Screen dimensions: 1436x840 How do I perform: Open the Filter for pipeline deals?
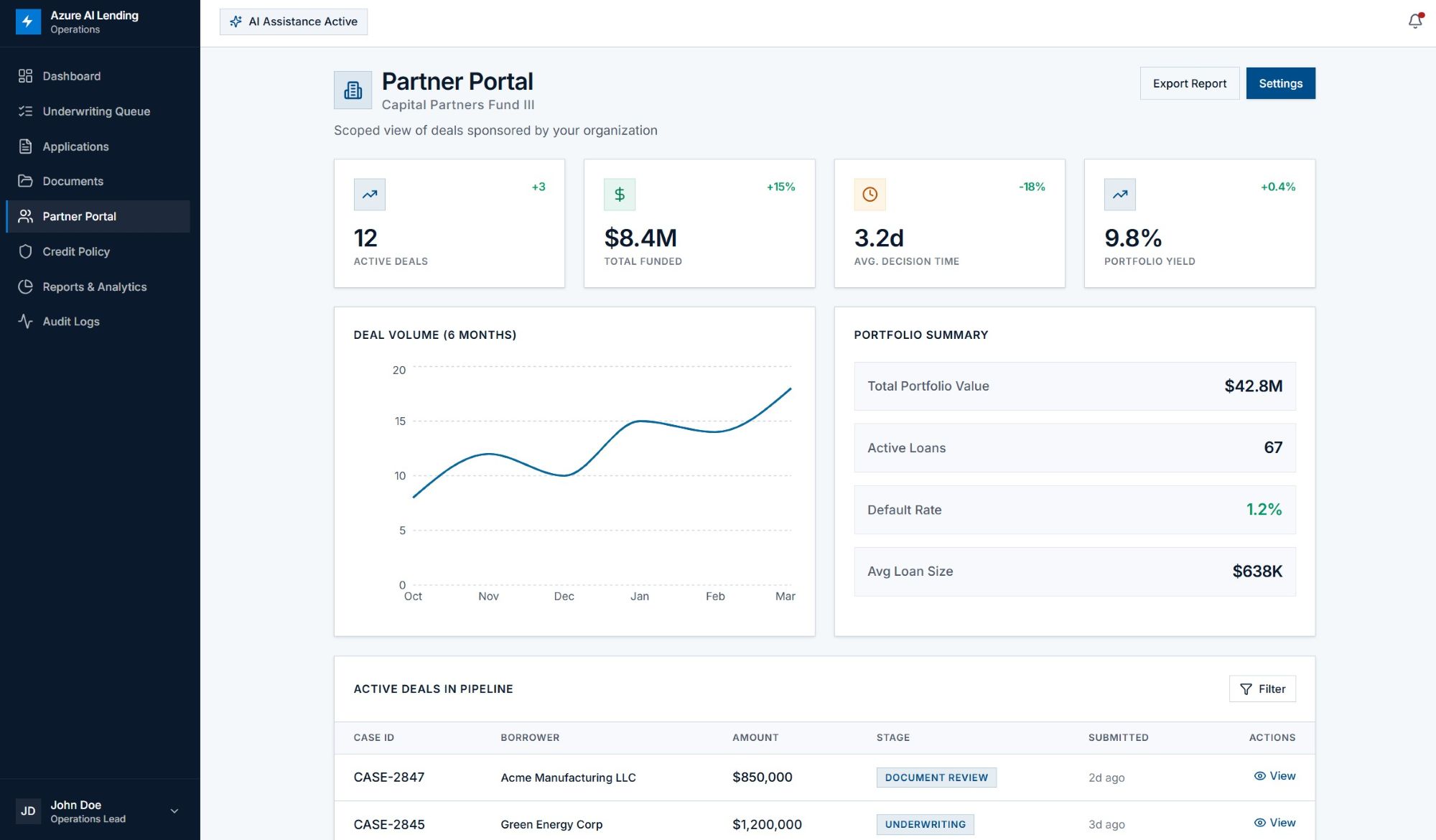(1262, 689)
